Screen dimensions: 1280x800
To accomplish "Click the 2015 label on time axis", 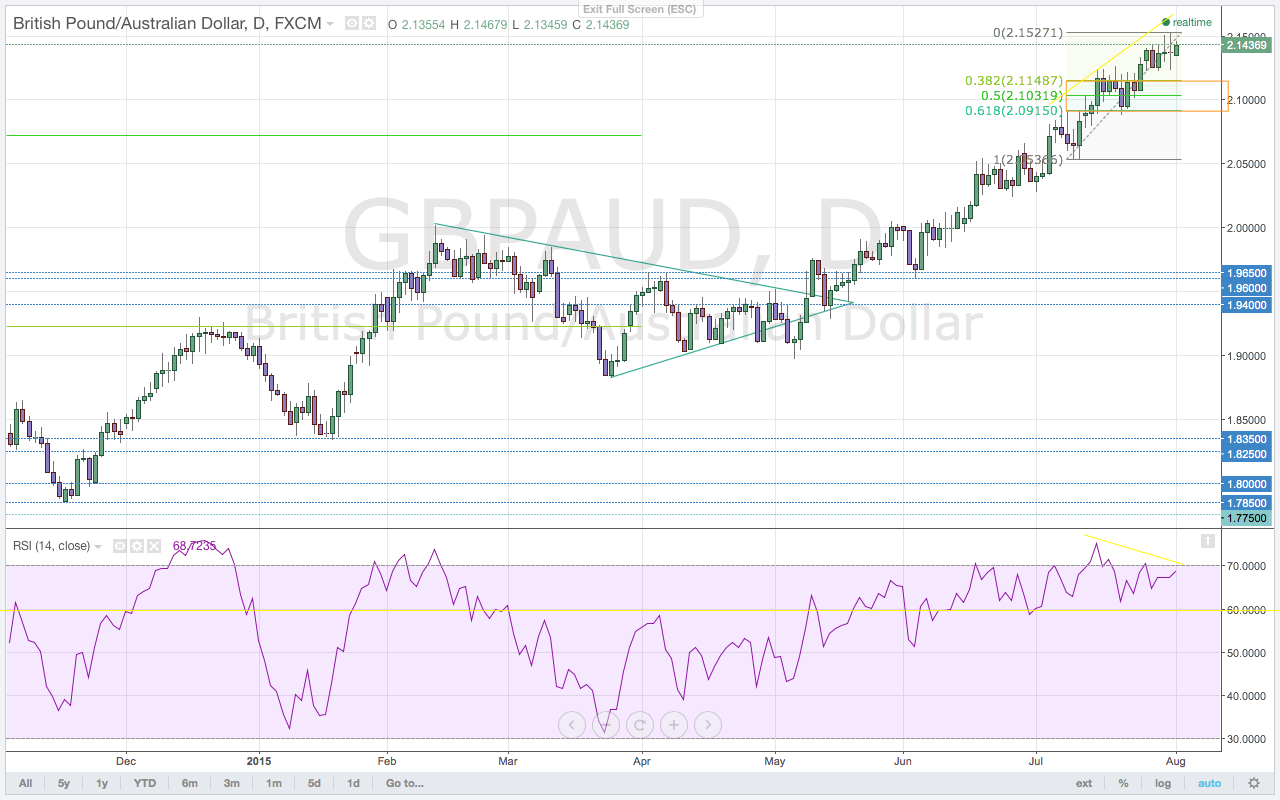I will coord(259,760).
